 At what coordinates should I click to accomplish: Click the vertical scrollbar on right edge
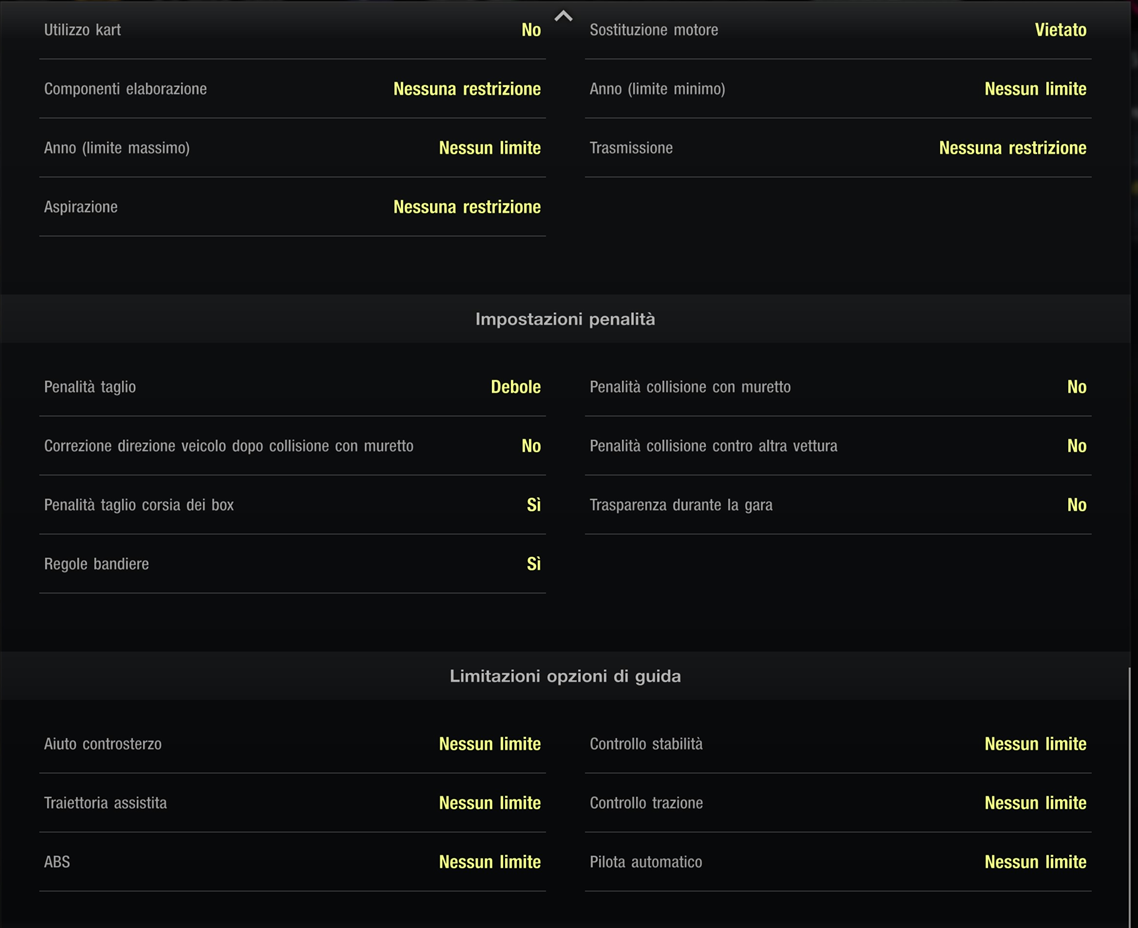tap(1130, 790)
